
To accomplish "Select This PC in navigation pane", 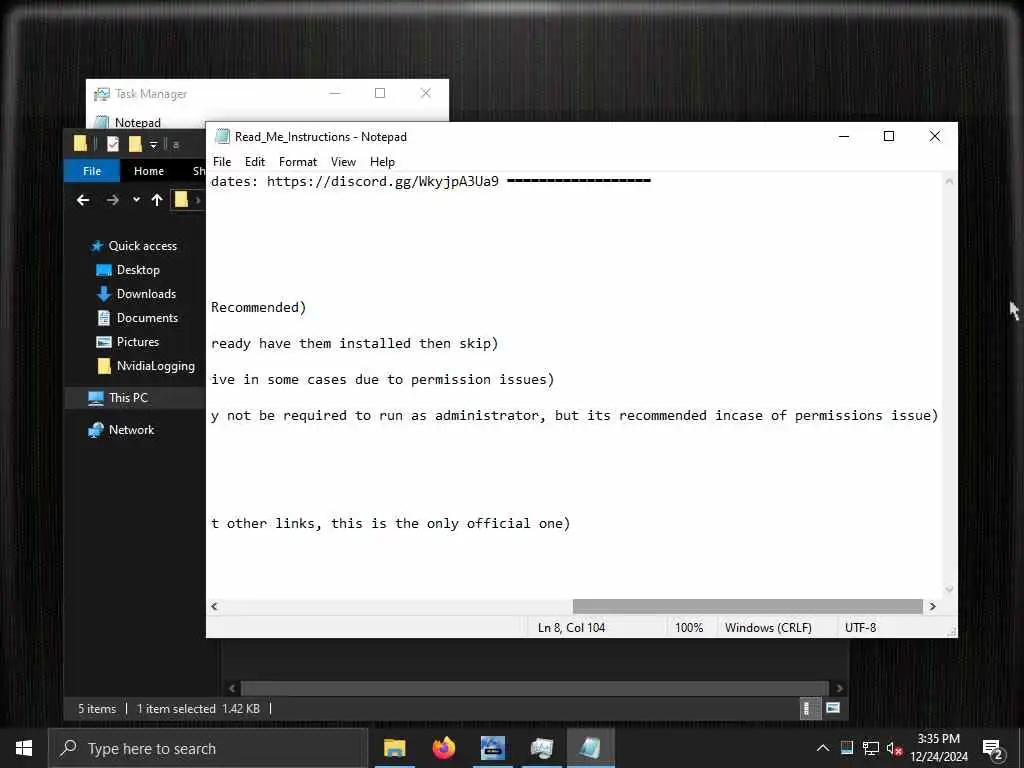I will (x=128, y=398).
